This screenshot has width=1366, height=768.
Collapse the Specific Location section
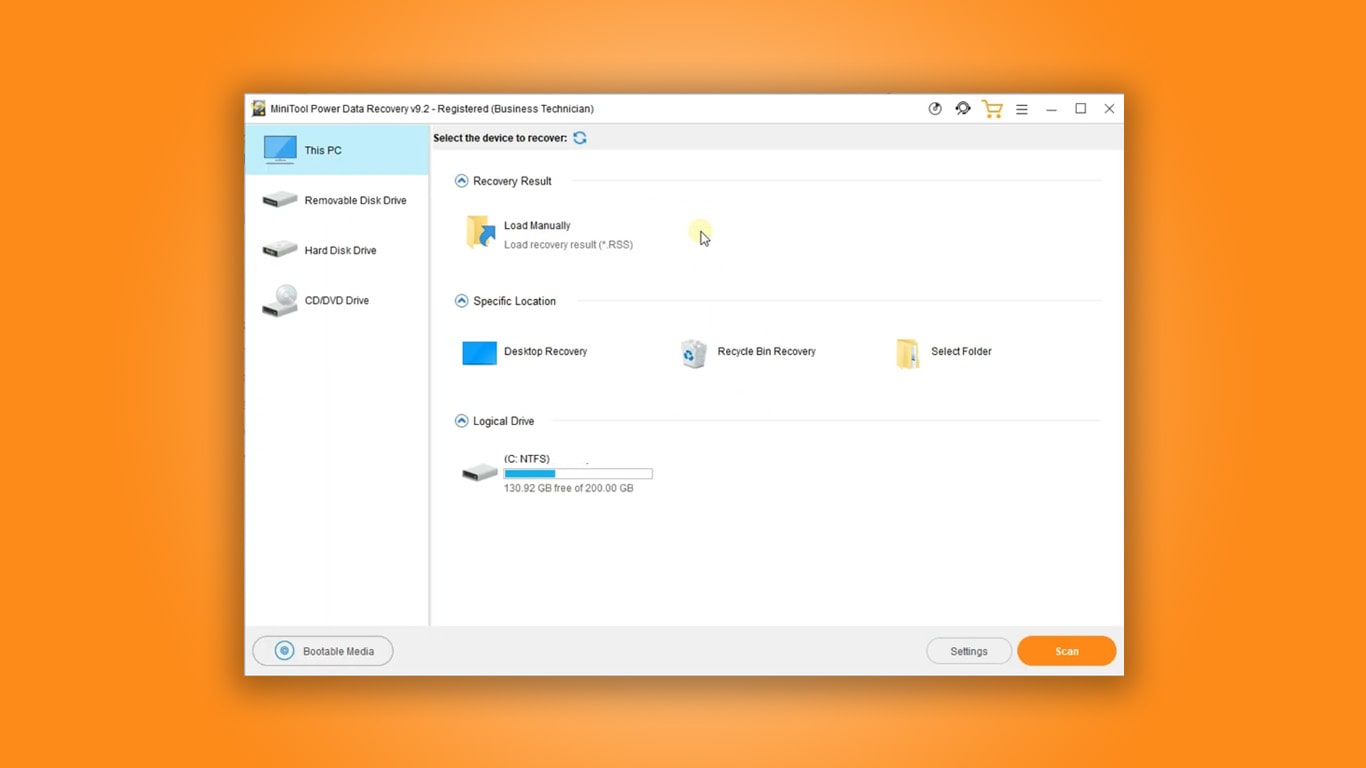[461, 300]
